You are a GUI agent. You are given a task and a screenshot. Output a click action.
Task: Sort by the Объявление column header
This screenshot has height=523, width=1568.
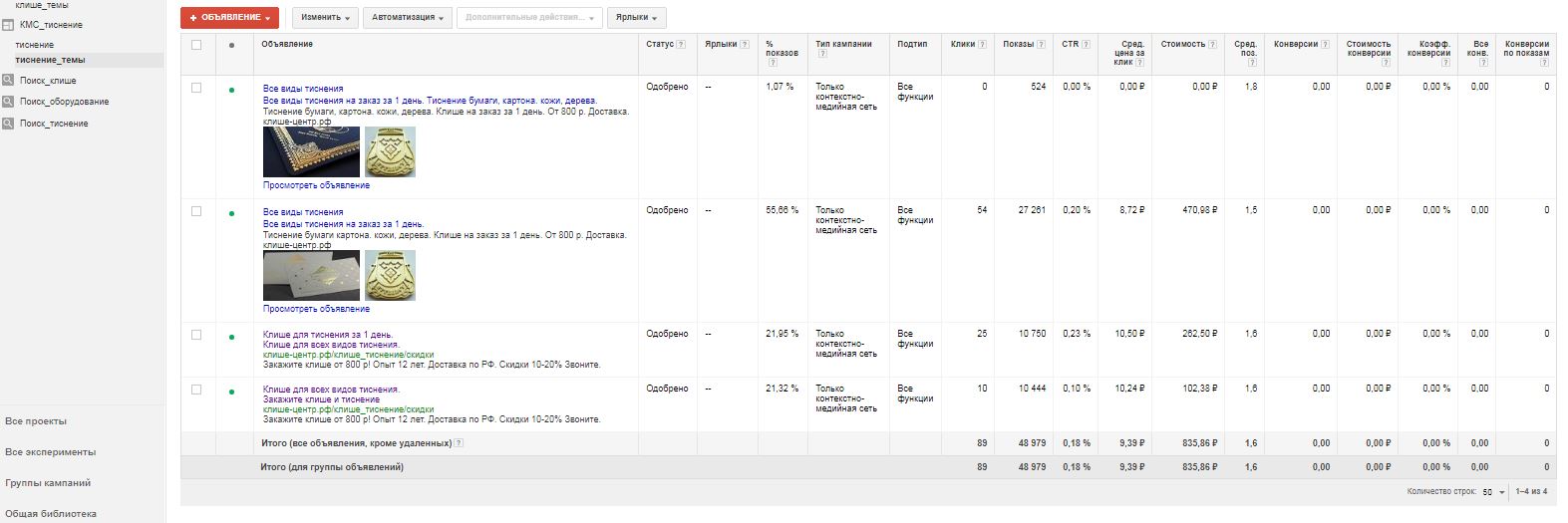[287, 44]
